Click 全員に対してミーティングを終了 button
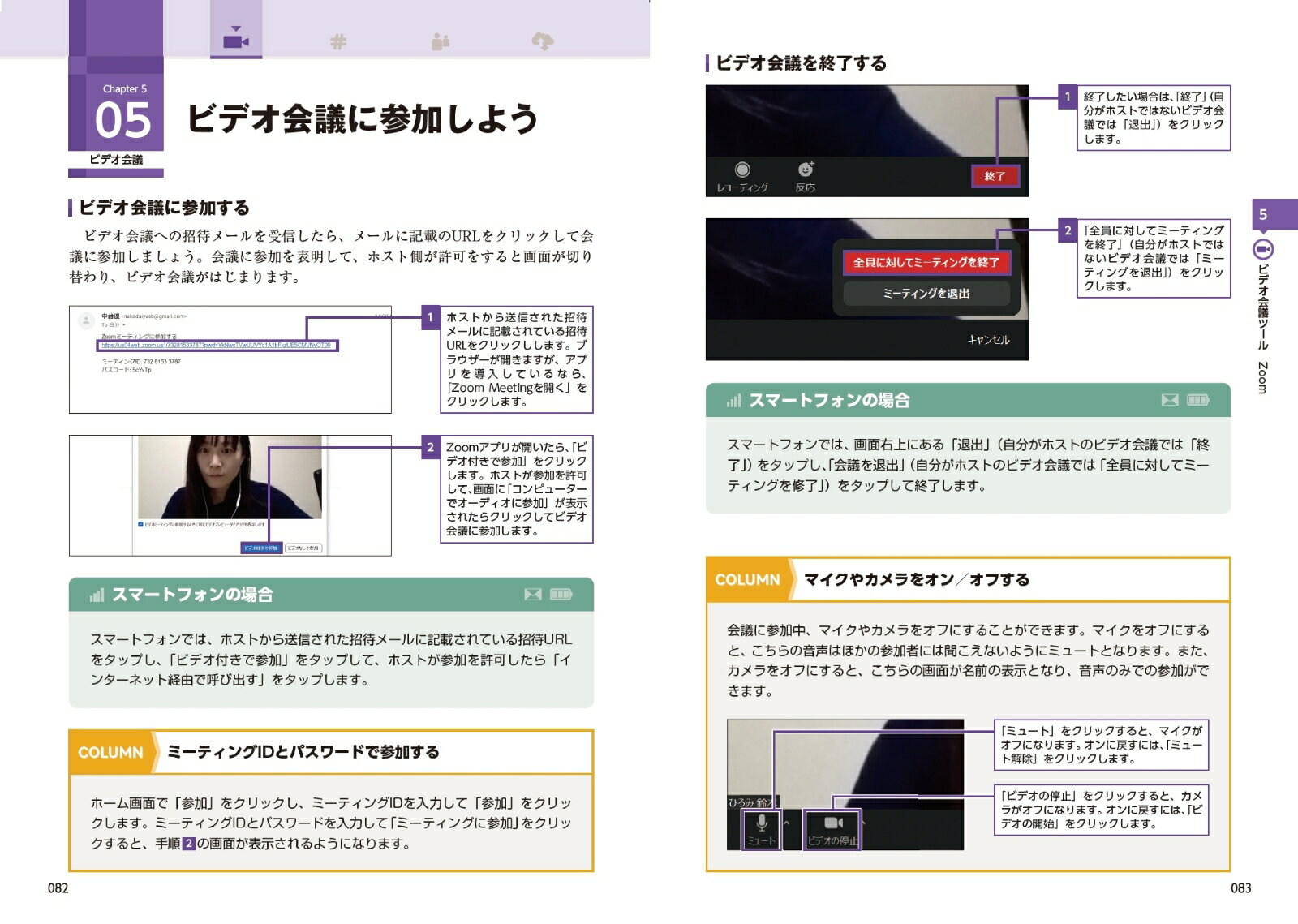The image size is (1298, 924). (926, 262)
